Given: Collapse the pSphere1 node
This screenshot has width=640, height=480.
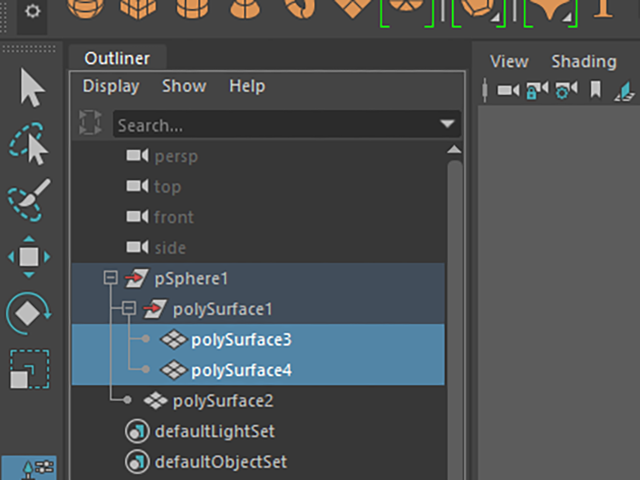Looking at the screenshot, I should point(110,278).
